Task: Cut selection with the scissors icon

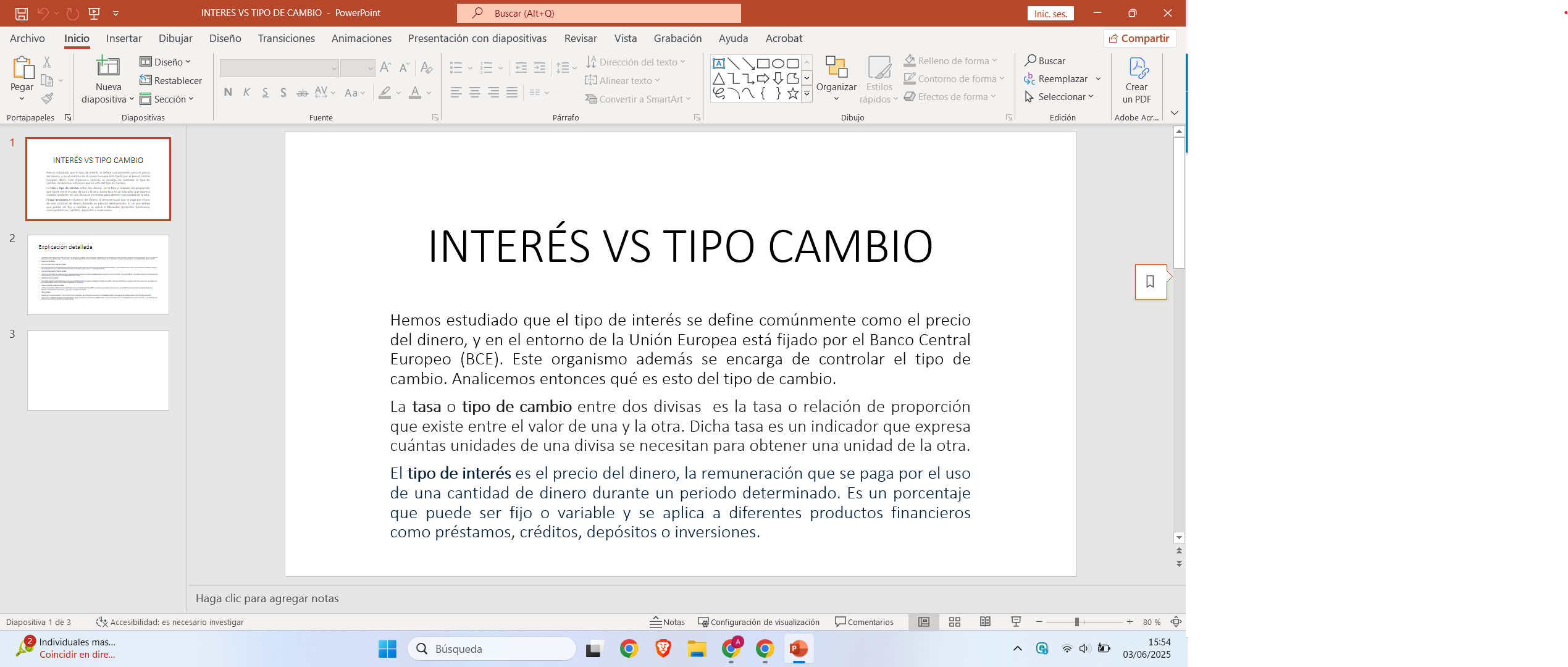Action: [x=47, y=62]
